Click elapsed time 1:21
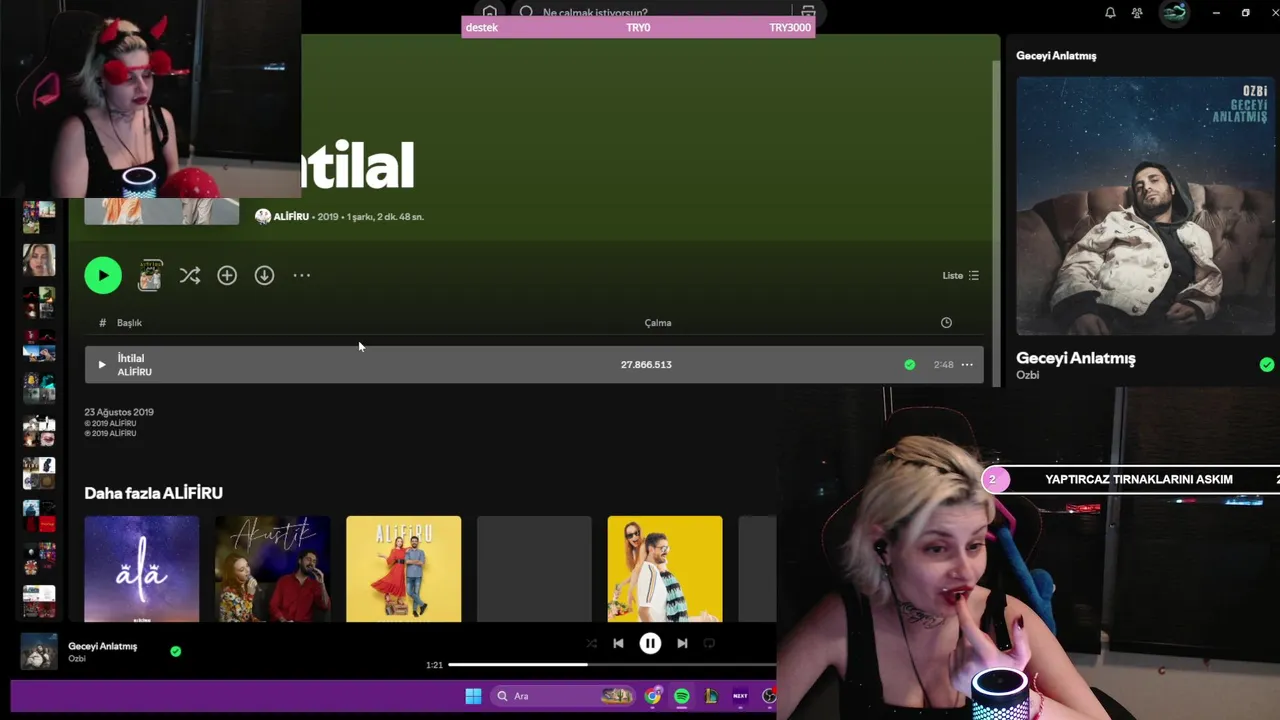The height and width of the screenshot is (720, 1280). click(434, 665)
